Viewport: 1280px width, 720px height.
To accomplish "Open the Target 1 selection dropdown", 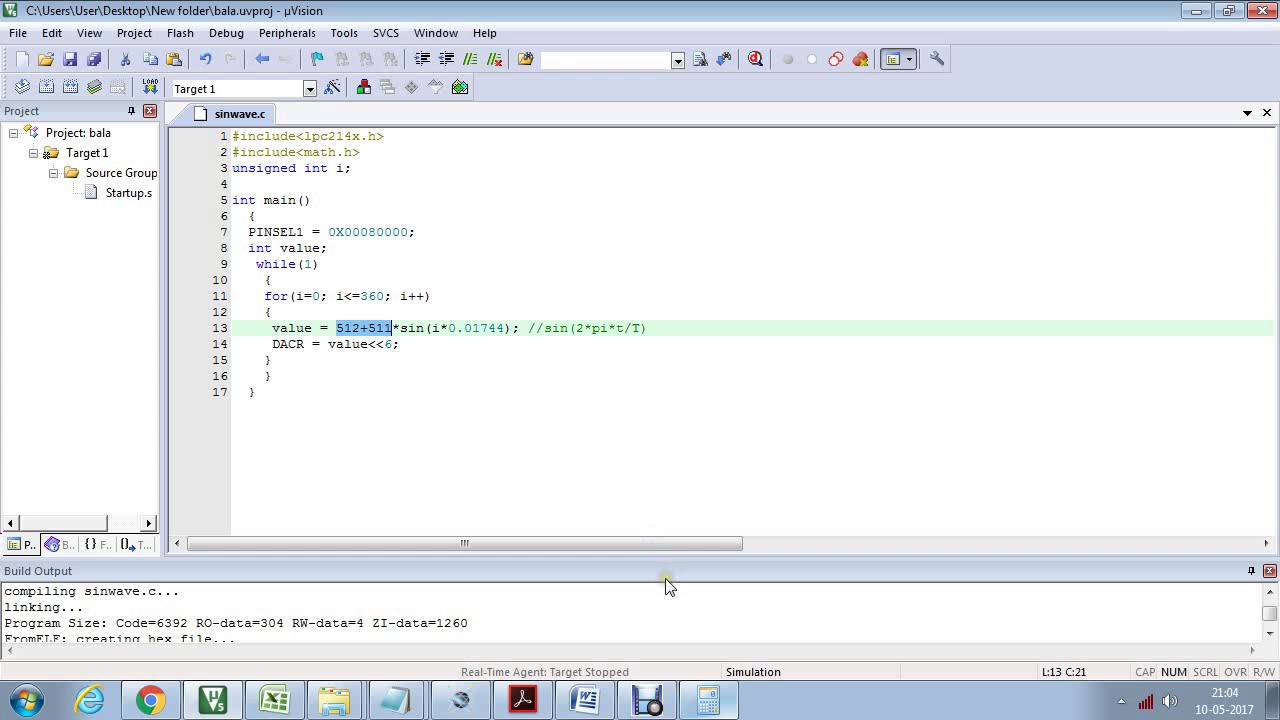I will [x=310, y=89].
